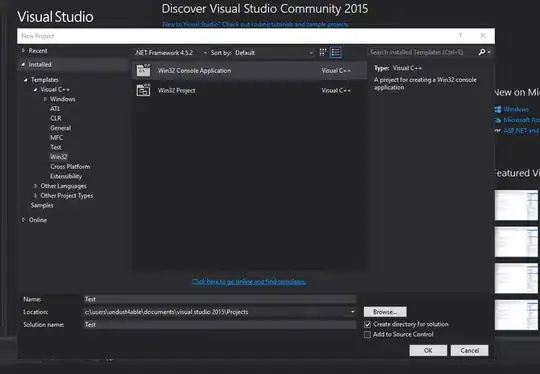
Task: Open the .NET Framework 4.5.2 dropdown
Action: pyautogui.click(x=171, y=53)
